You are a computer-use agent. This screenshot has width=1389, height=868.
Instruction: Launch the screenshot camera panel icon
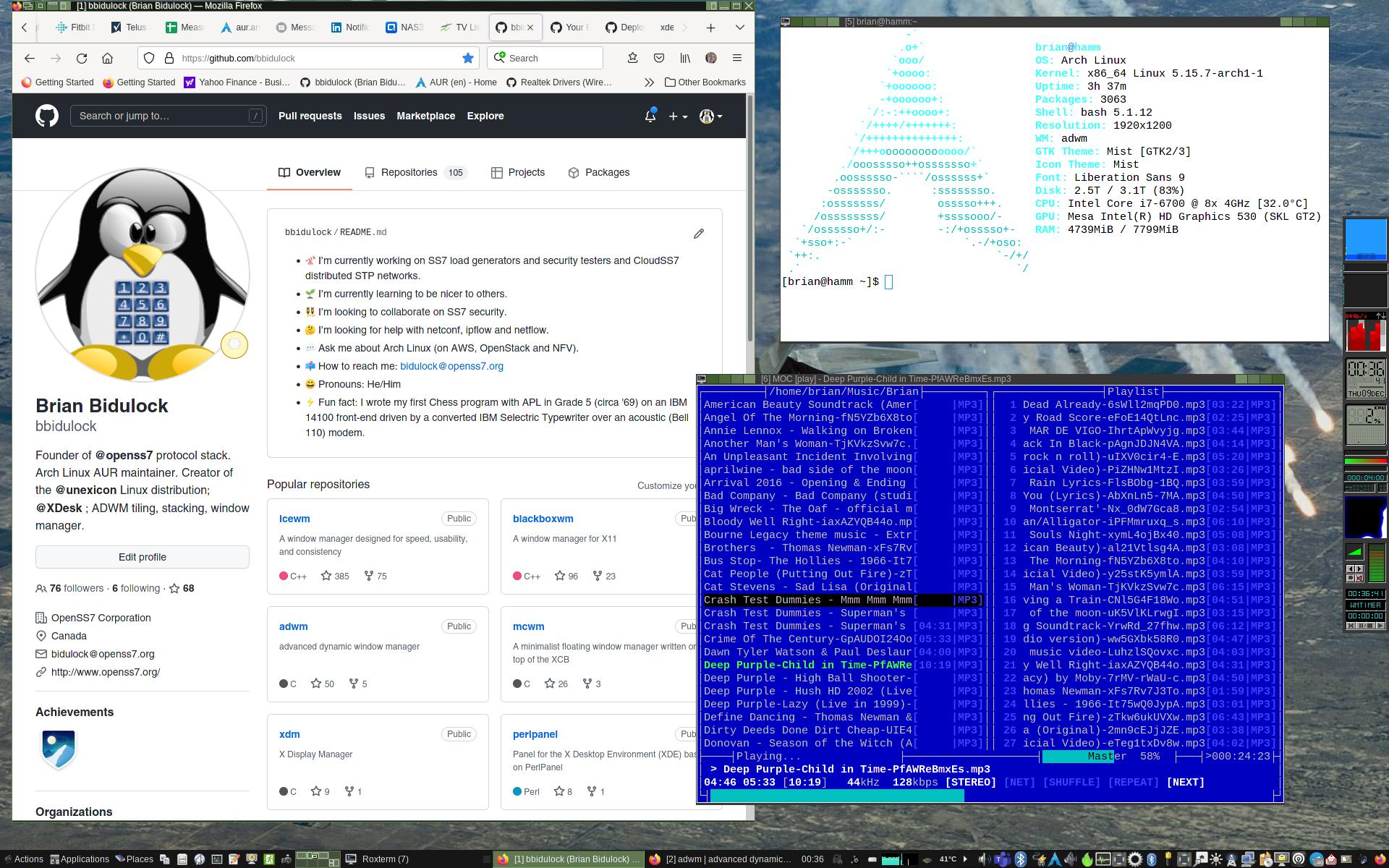[x=286, y=859]
